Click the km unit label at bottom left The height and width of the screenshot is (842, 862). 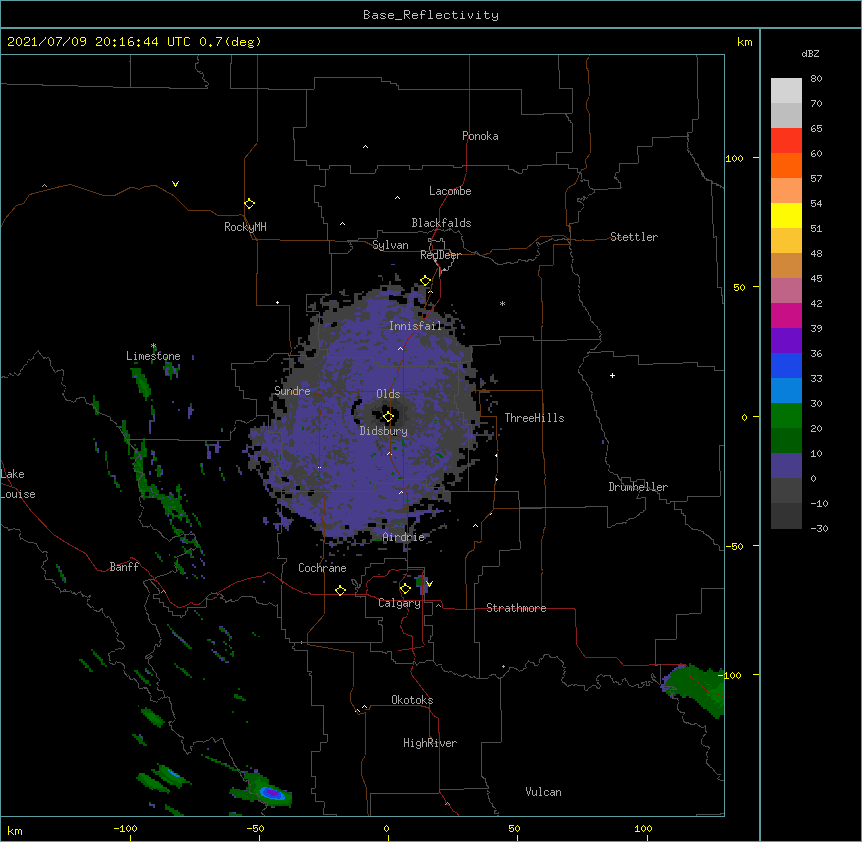click(15, 830)
